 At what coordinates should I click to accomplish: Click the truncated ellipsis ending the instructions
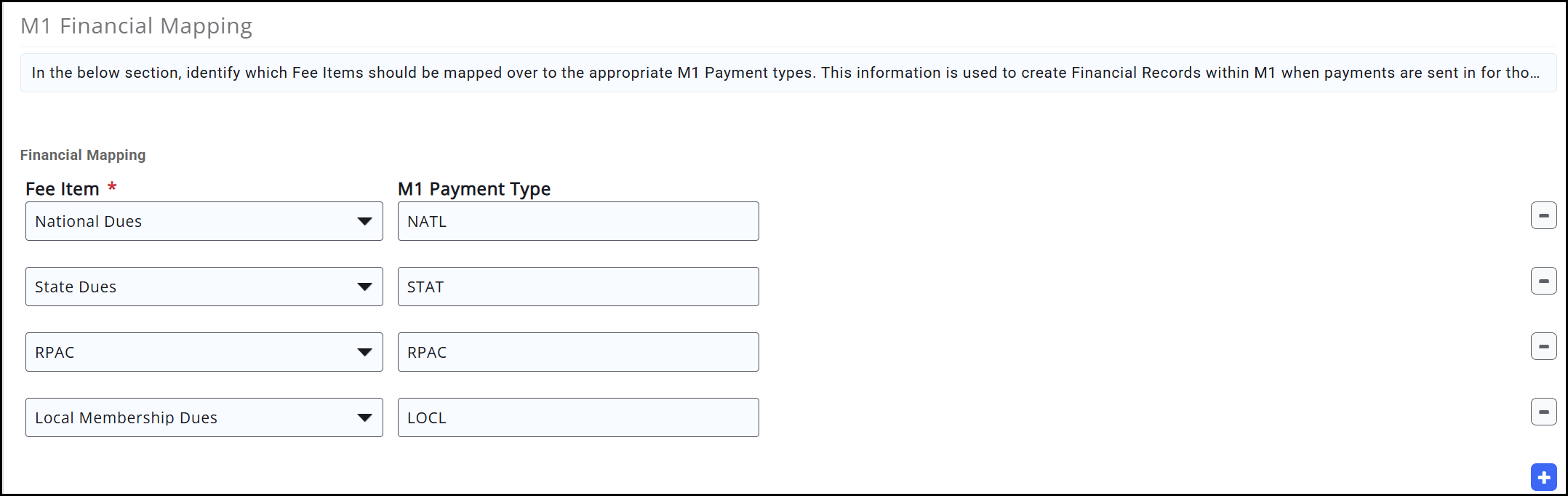(1534, 74)
